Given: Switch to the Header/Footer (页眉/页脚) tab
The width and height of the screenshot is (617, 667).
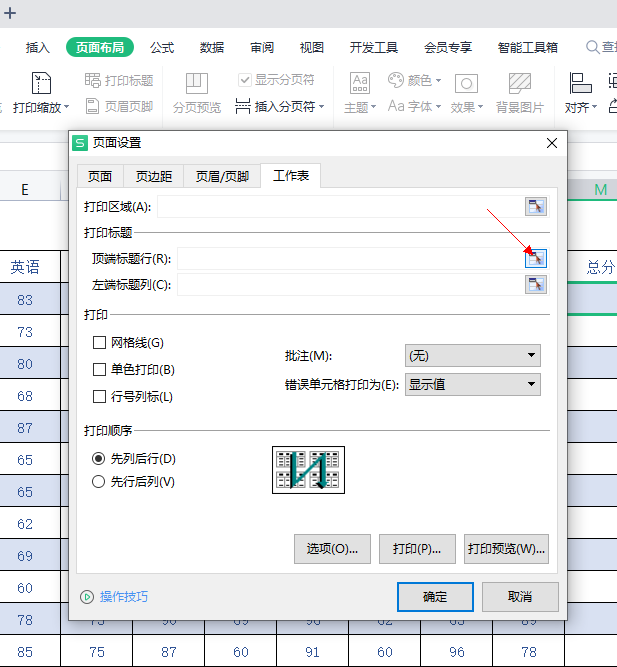Looking at the screenshot, I should pyautogui.click(x=222, y=176).
